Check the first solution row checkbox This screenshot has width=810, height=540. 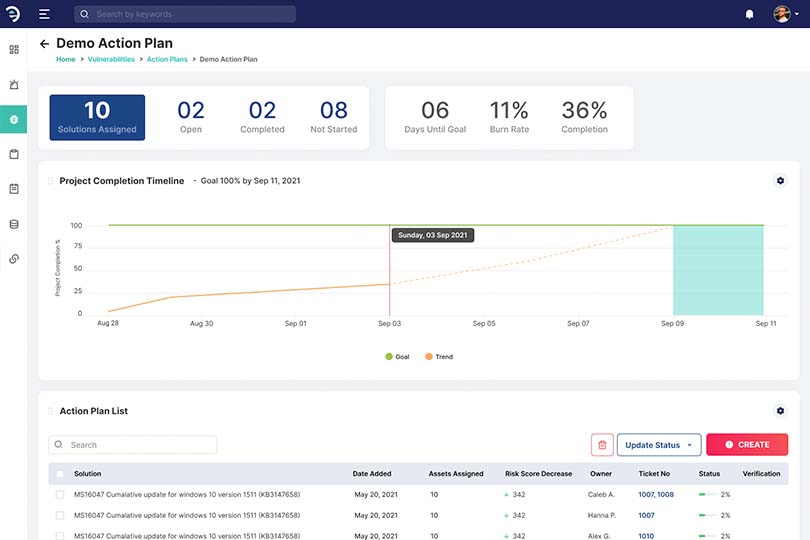point(60,495)
